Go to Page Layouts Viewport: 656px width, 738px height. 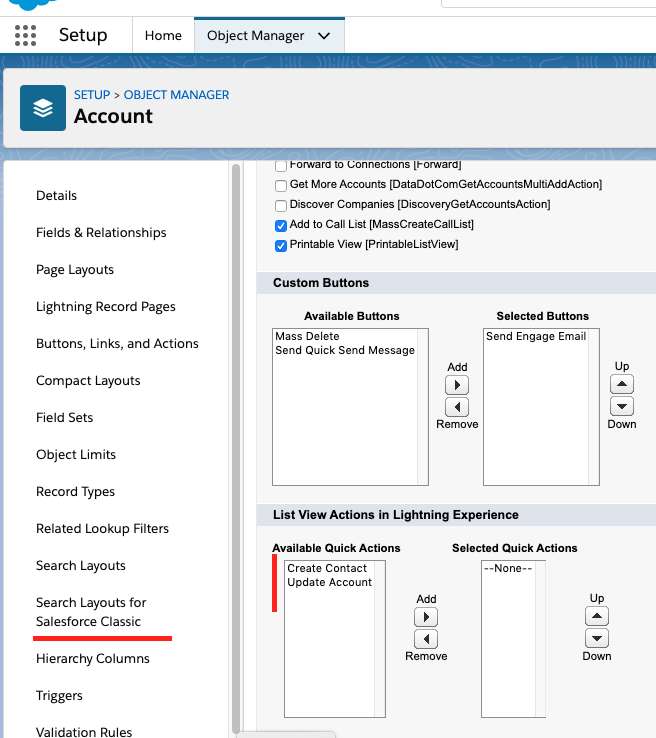(x=75, y=270)
